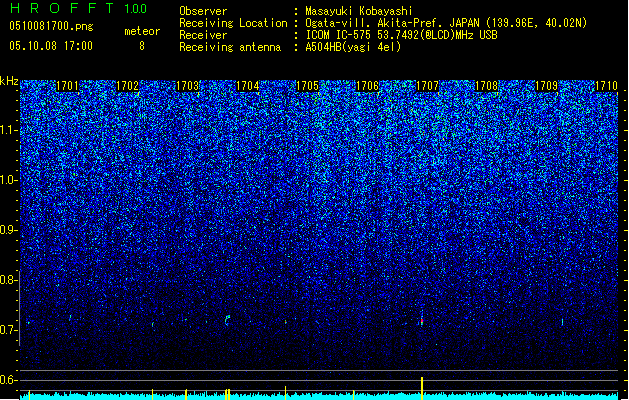This screenshot has height=400, width=629.
Task: Select receiver value ICOM IC-575 53.7492 MHz USB
Action: [x=401, y=35]
